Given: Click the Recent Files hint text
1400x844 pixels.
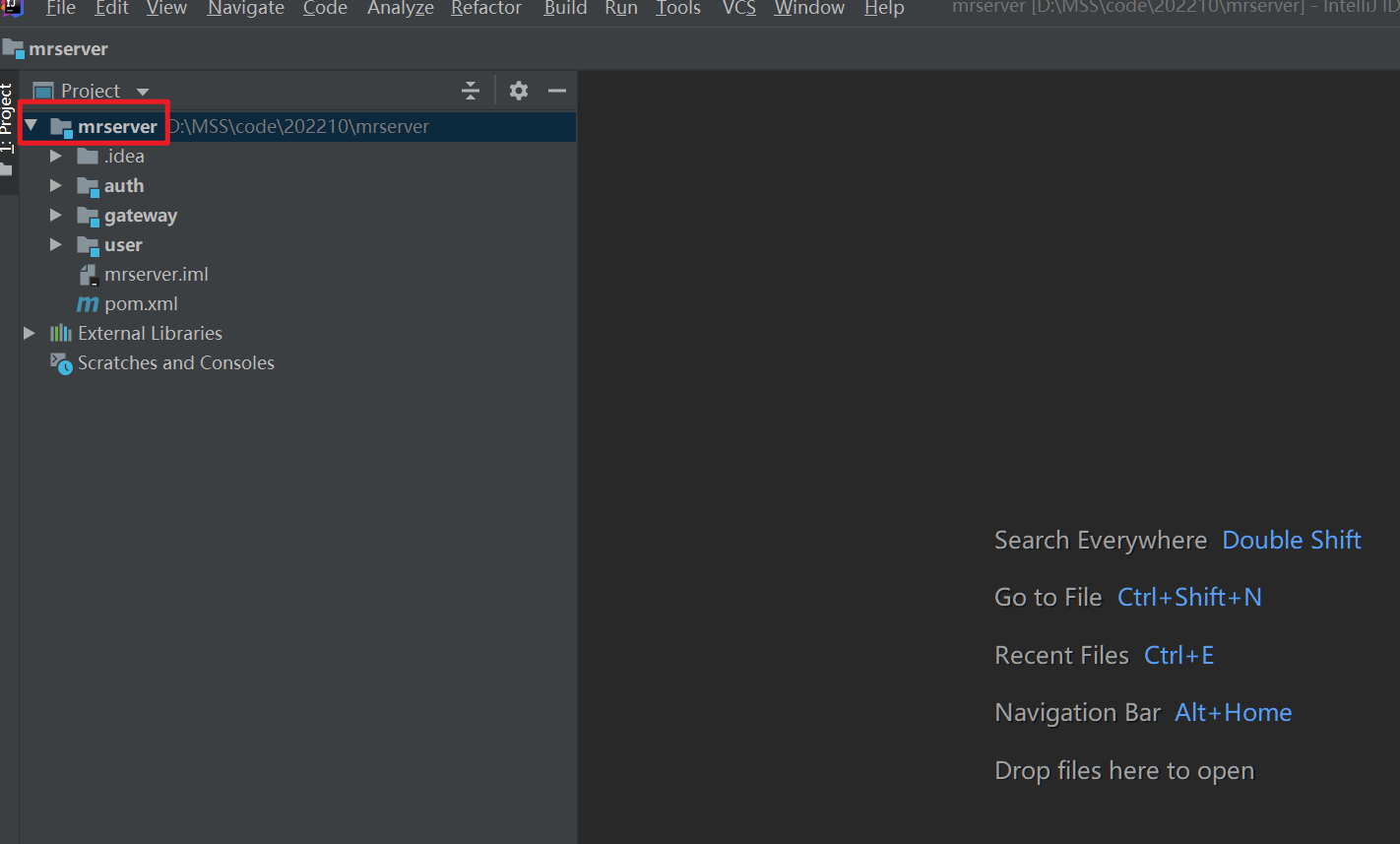Looking at the screenshot, I should tap(1061, 655).
